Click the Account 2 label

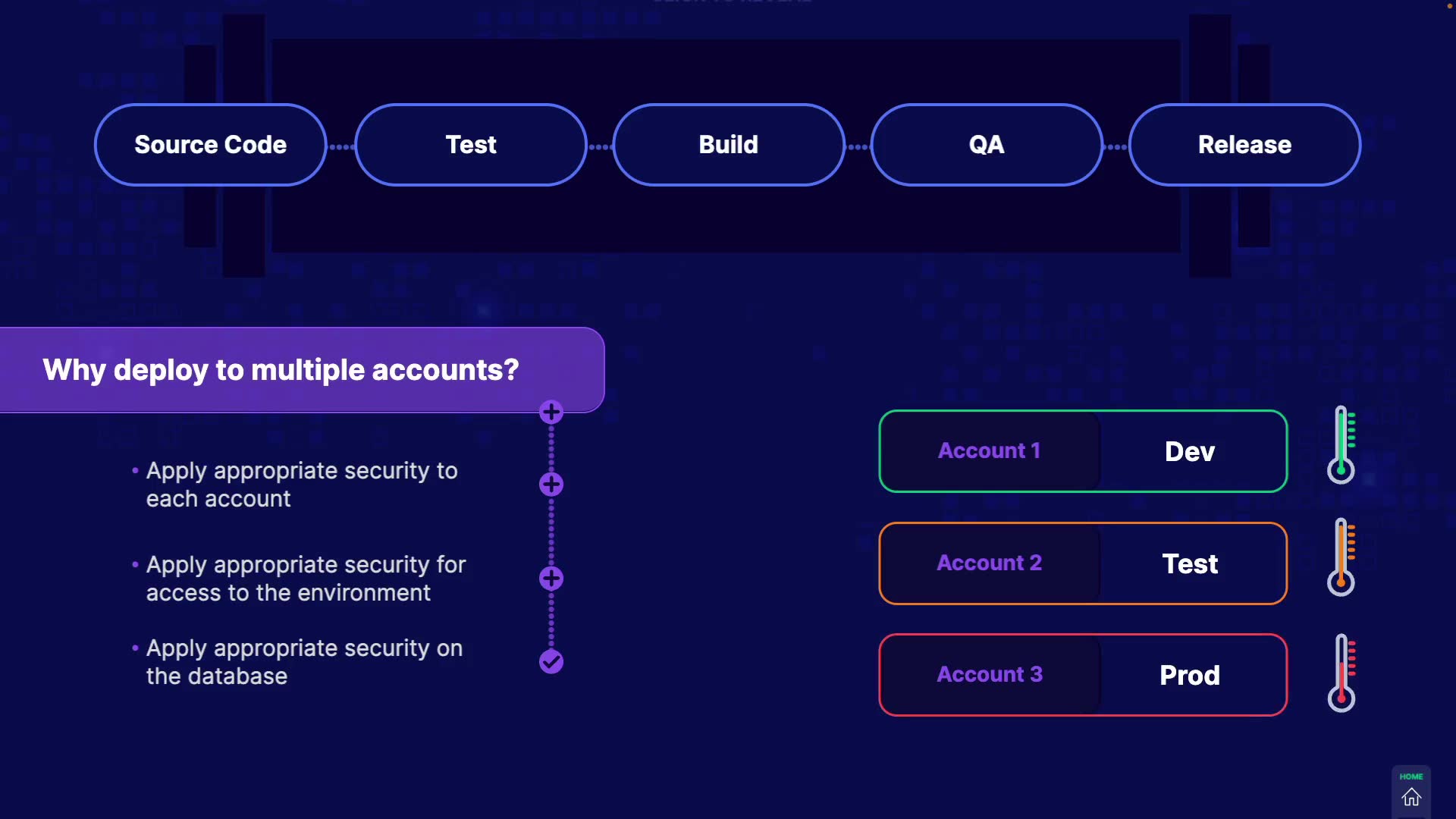tap(990, 563)
